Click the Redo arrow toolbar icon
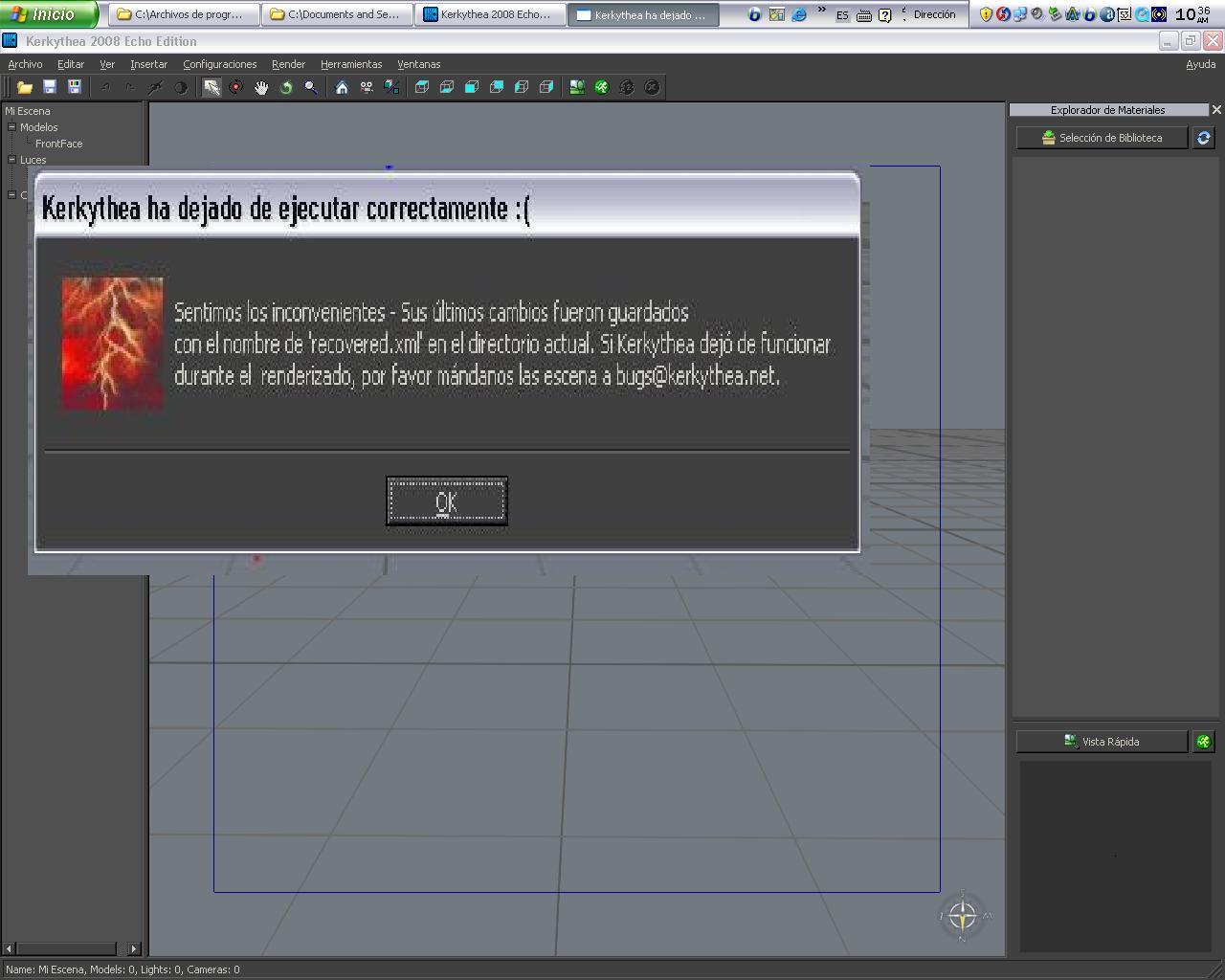The height and width of the screenshot is (980, 1225). pyautogui.click(x=130, y=87)
